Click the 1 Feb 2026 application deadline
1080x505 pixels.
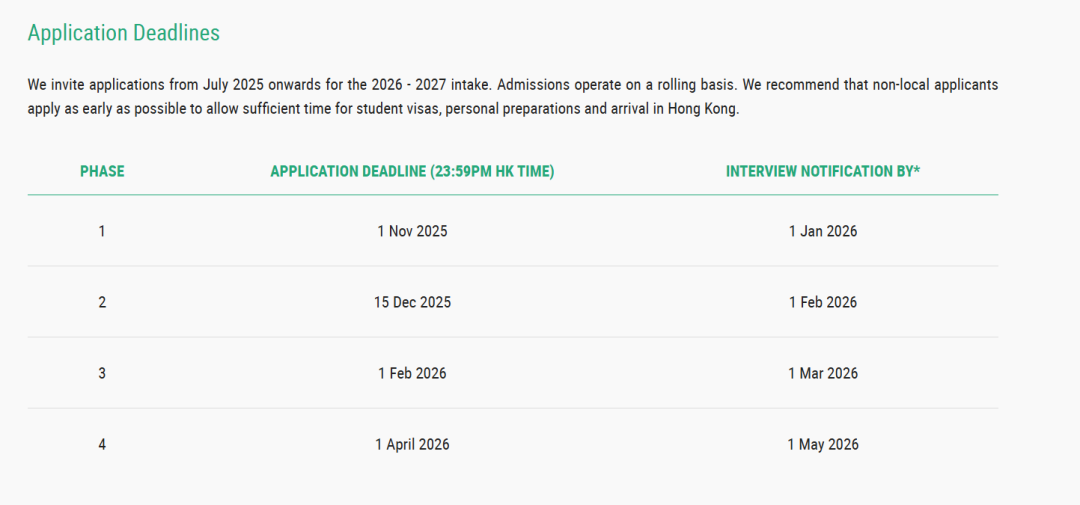pos(412,373)
